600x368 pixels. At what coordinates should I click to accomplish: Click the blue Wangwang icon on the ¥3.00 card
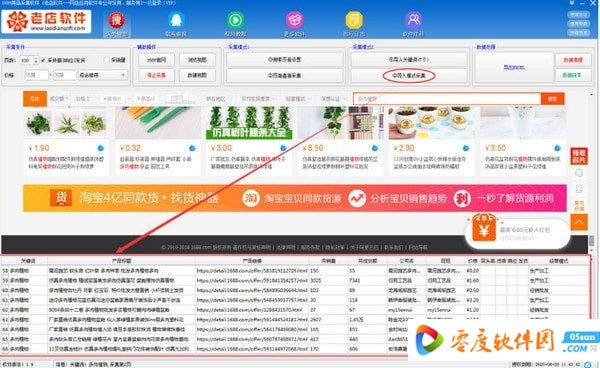[x=283, y=148]
